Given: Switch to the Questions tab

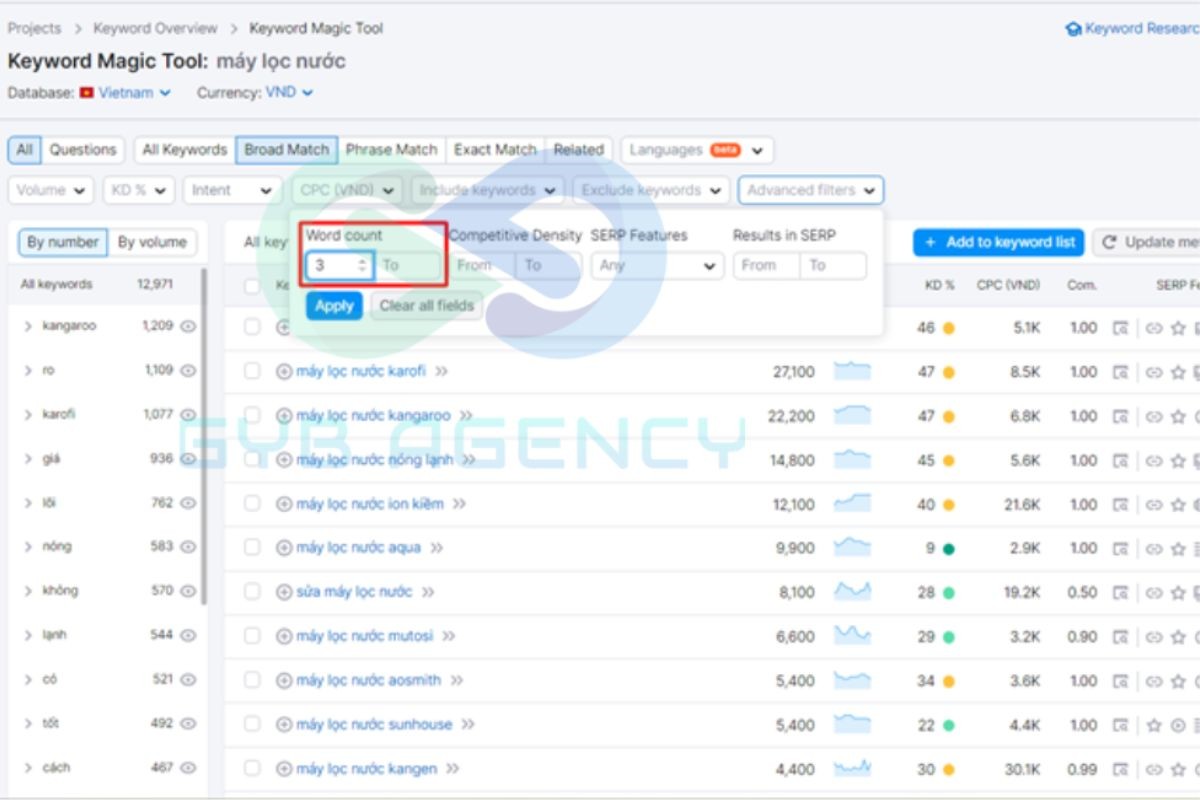Looking at the screenshot, I should 83,150.
